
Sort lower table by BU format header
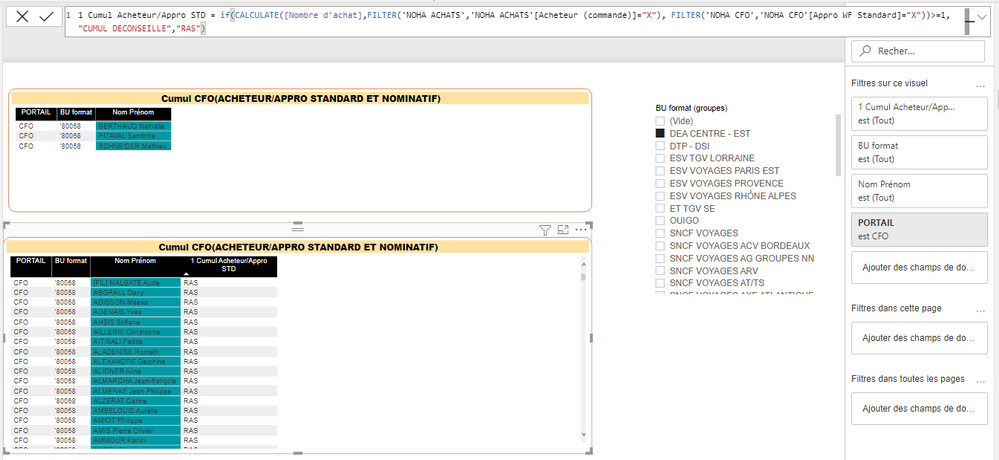(71, 266)
